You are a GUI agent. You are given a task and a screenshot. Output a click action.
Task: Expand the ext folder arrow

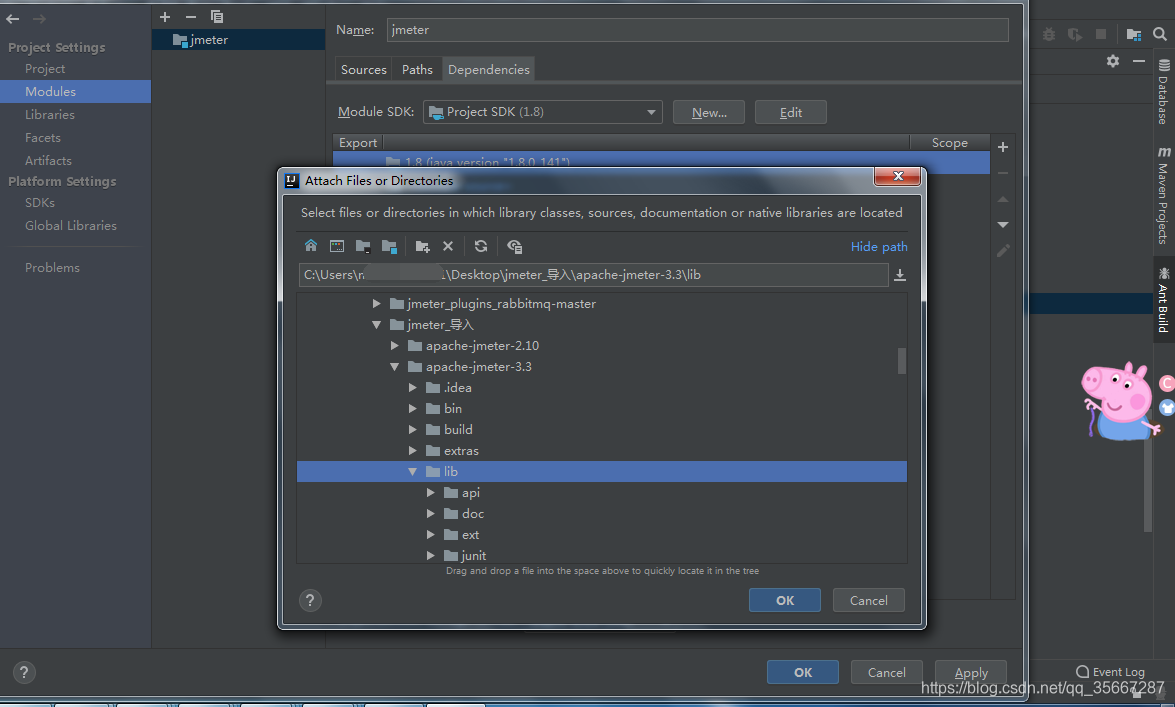431,535
